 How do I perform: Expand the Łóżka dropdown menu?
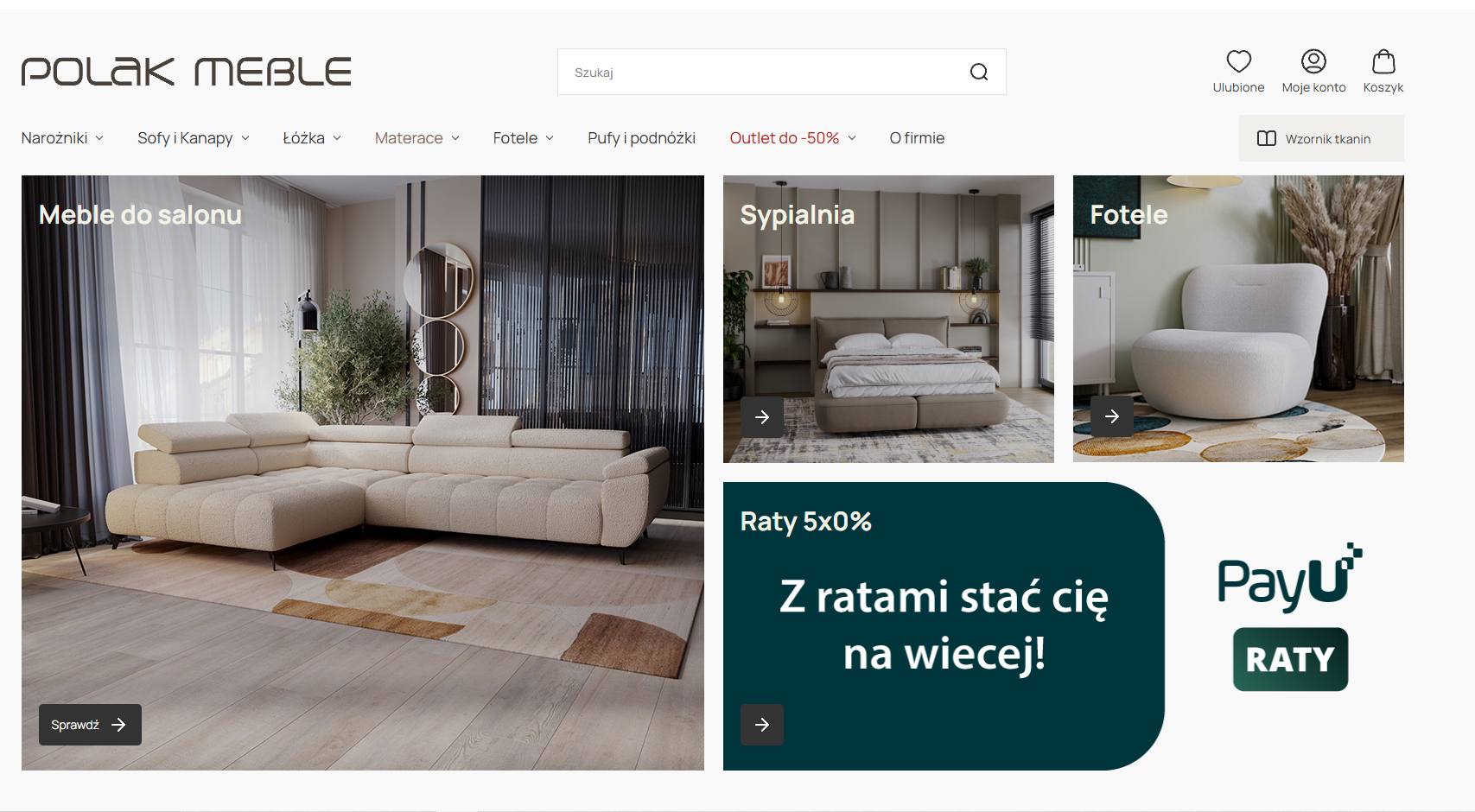point(312,138)
